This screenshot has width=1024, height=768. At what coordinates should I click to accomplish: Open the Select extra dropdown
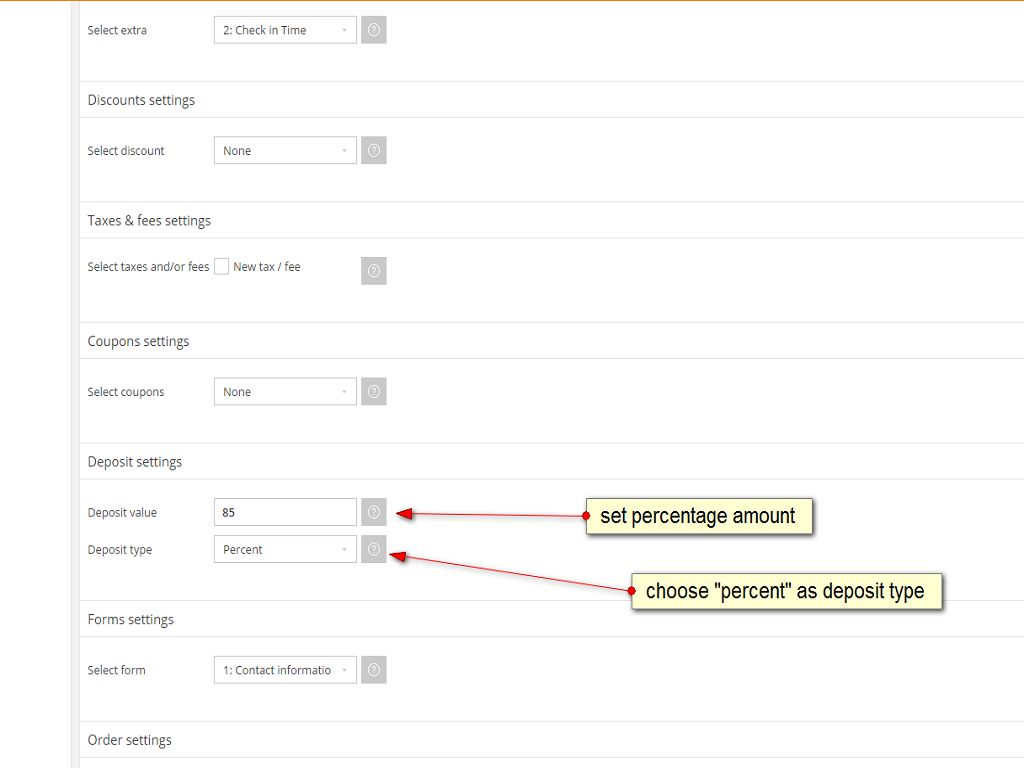point(285,30)
